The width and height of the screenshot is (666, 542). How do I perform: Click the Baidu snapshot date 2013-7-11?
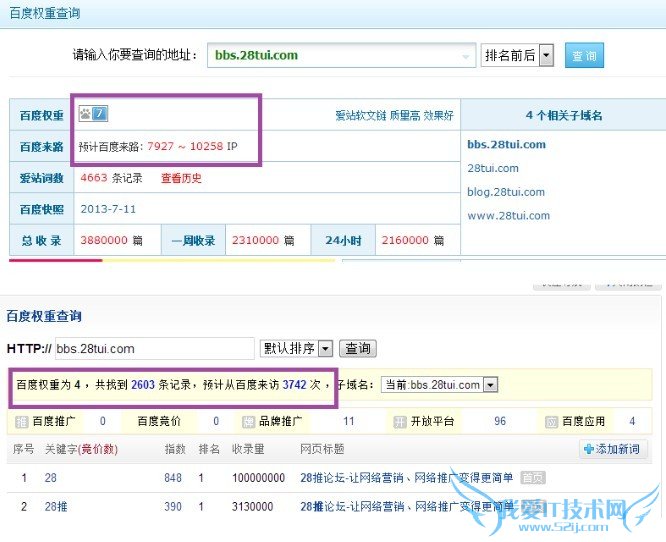108,209
